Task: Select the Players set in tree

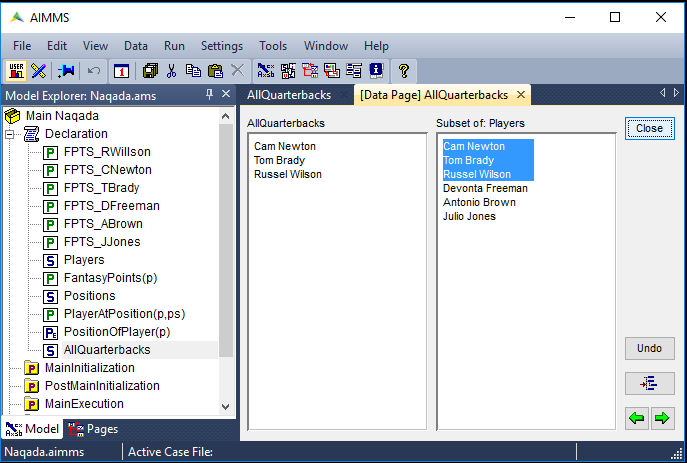Action: tap(84, 260)
